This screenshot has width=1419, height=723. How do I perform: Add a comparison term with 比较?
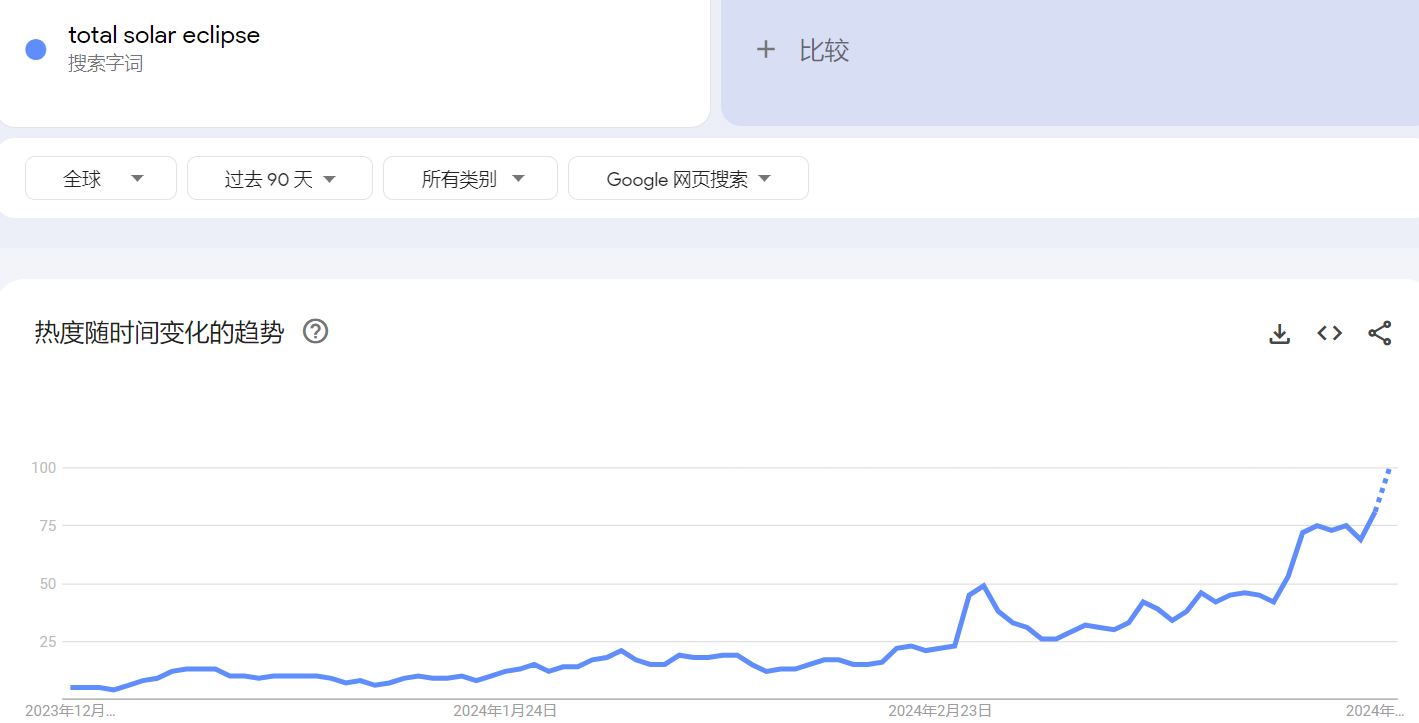pos(824,50)
